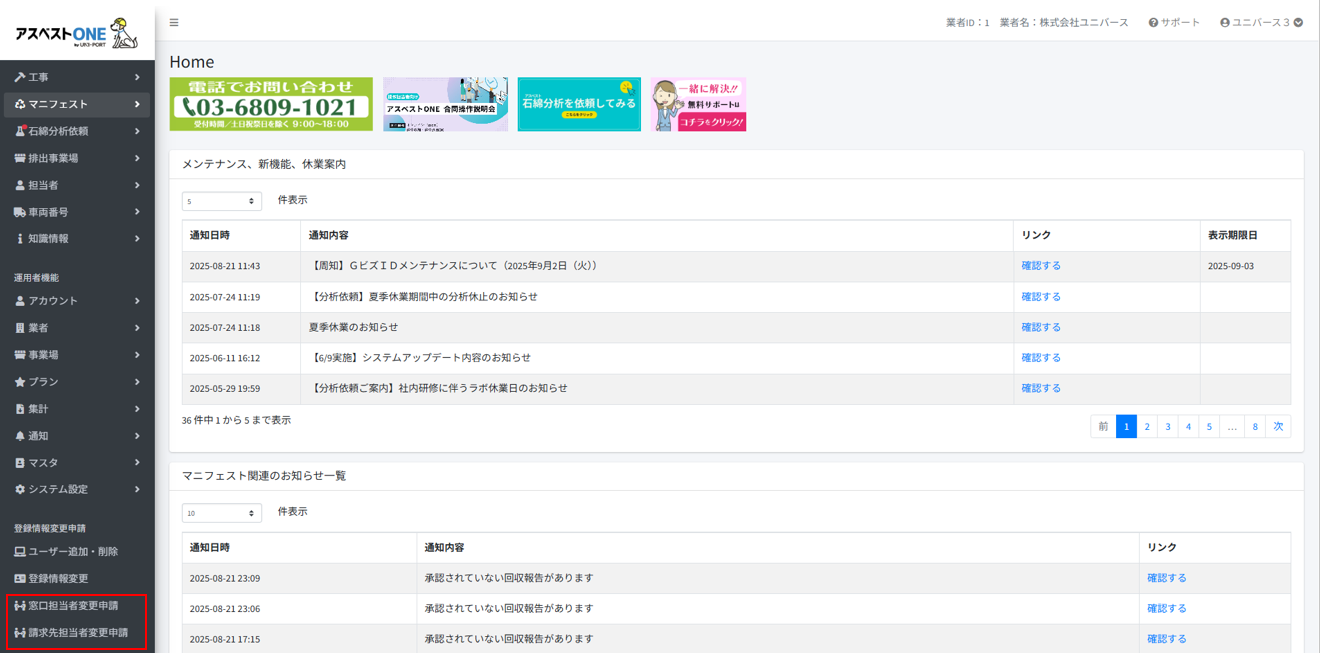This screenshot has height=653, width=1320.
Task: Click the 工事 hammer icon in sidebar
Action: coord(19,77)
